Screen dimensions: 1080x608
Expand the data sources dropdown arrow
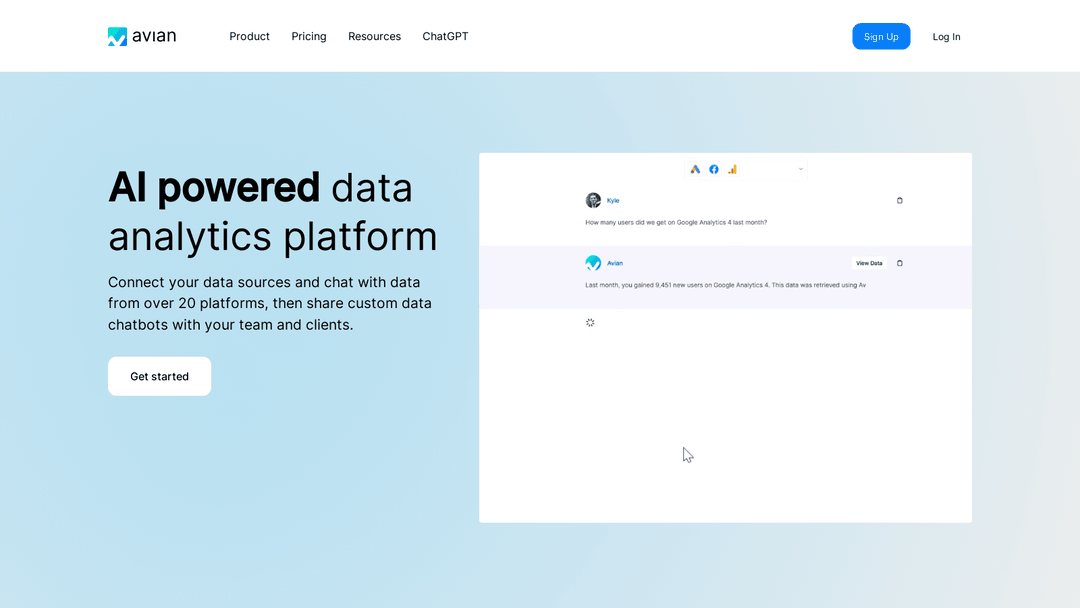coord(800,169)
